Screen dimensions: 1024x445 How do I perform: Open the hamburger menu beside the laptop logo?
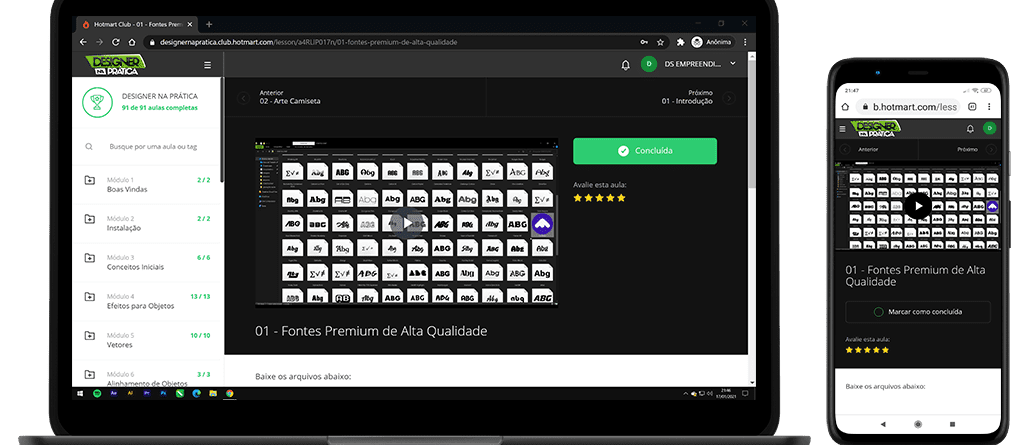(208, 65)
